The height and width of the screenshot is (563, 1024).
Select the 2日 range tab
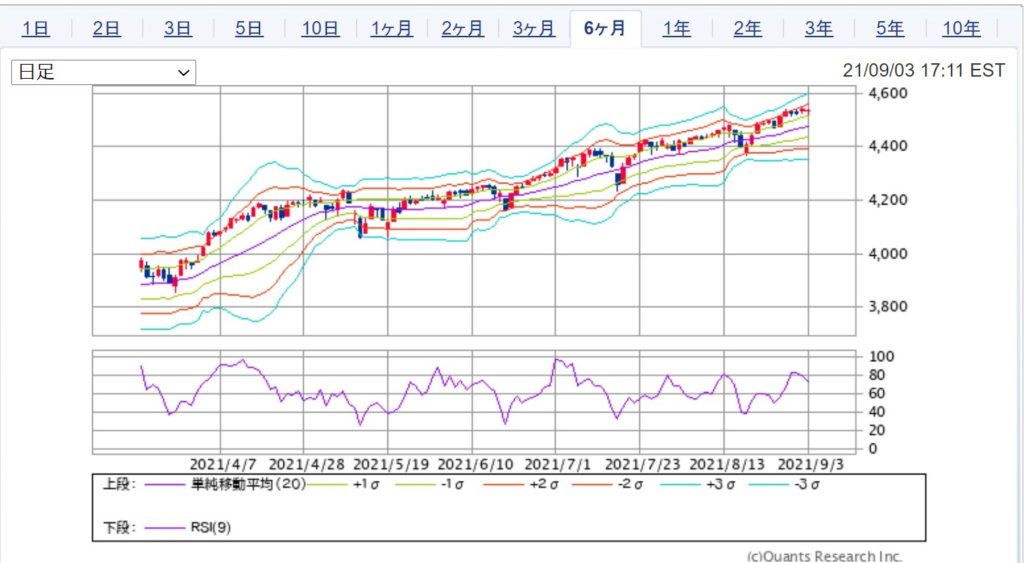[x=106, y=28]
